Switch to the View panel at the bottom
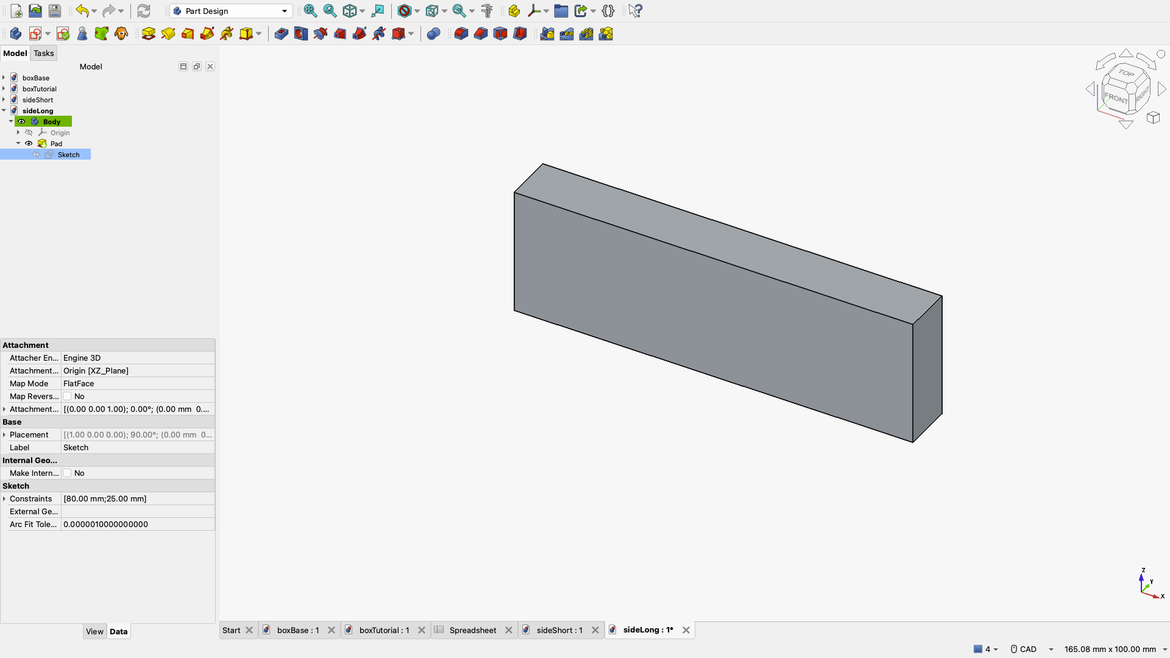The width and height of the screenshot is (1170, 658). 94,631
